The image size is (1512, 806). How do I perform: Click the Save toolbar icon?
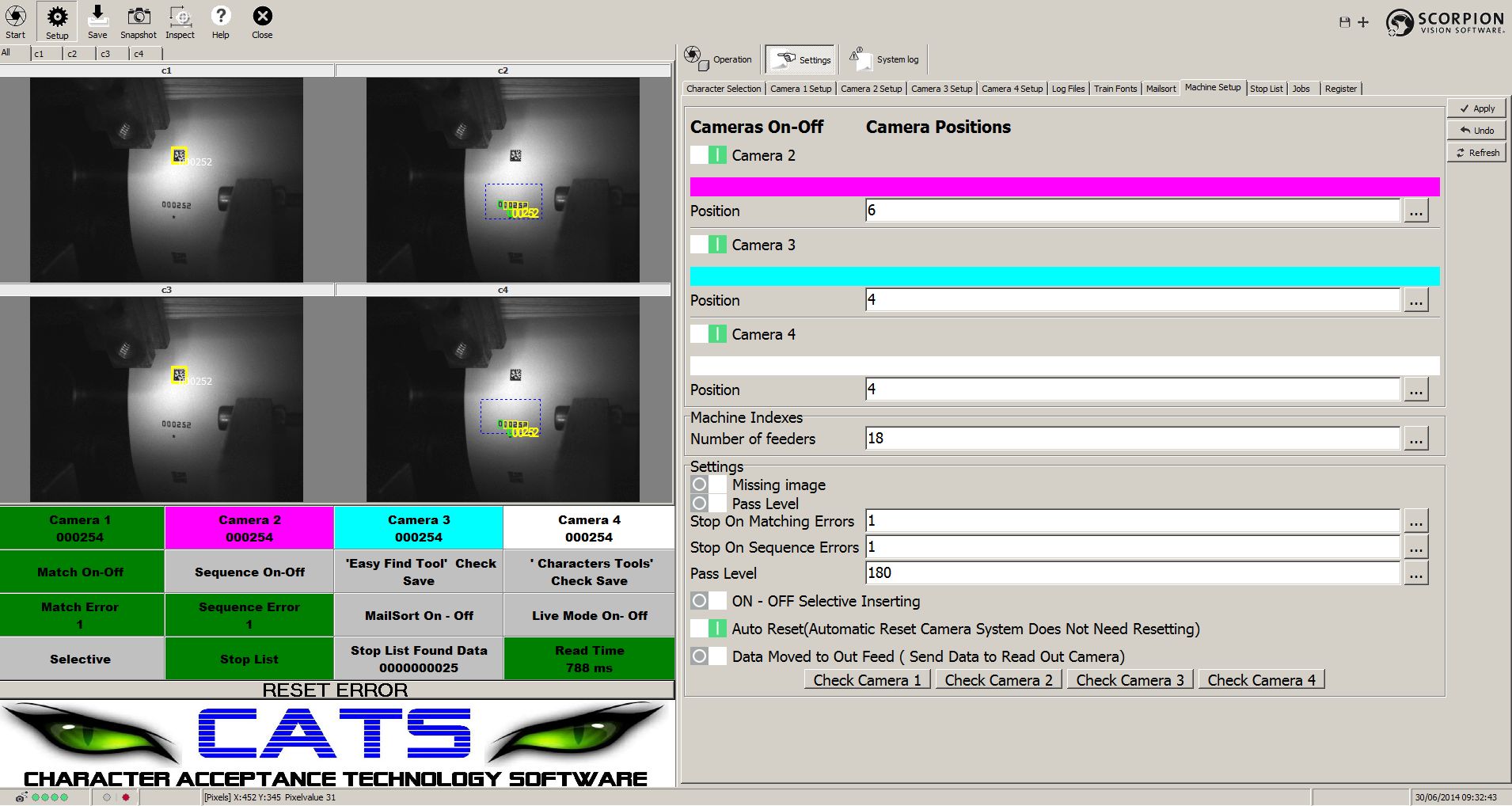(x=97, y=16)
